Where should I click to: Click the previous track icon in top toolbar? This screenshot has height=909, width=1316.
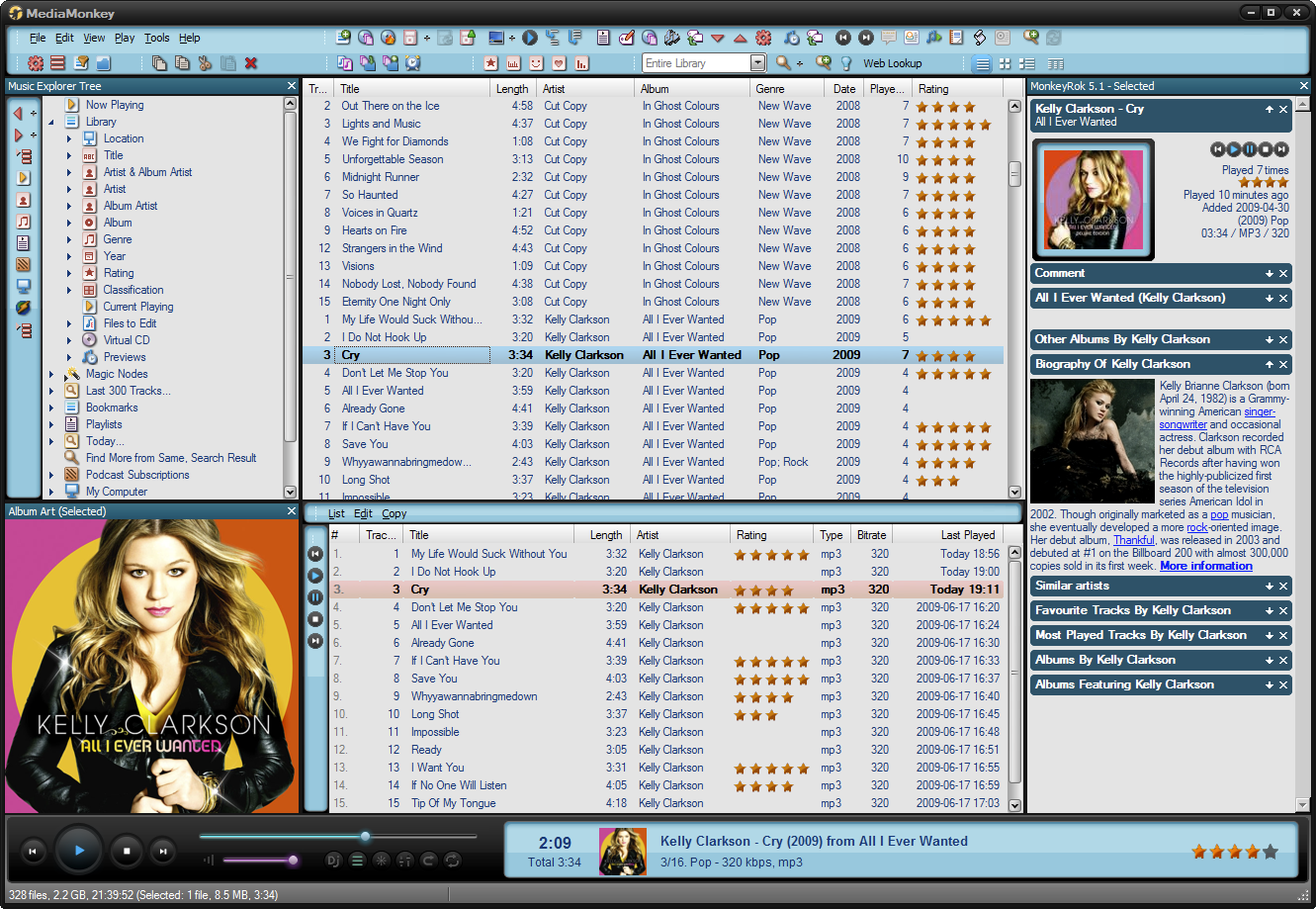point(842,38)
